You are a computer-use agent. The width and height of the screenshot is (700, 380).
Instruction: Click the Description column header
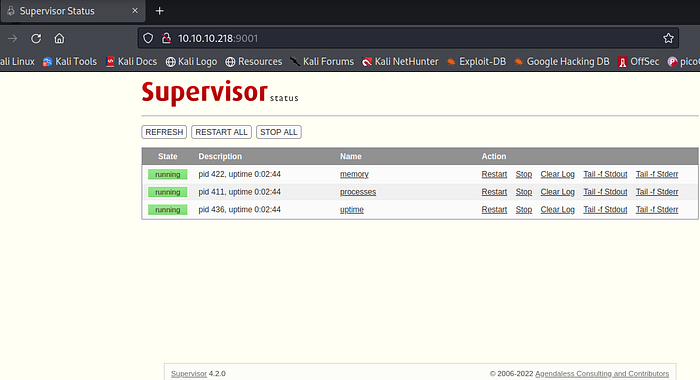220,157
